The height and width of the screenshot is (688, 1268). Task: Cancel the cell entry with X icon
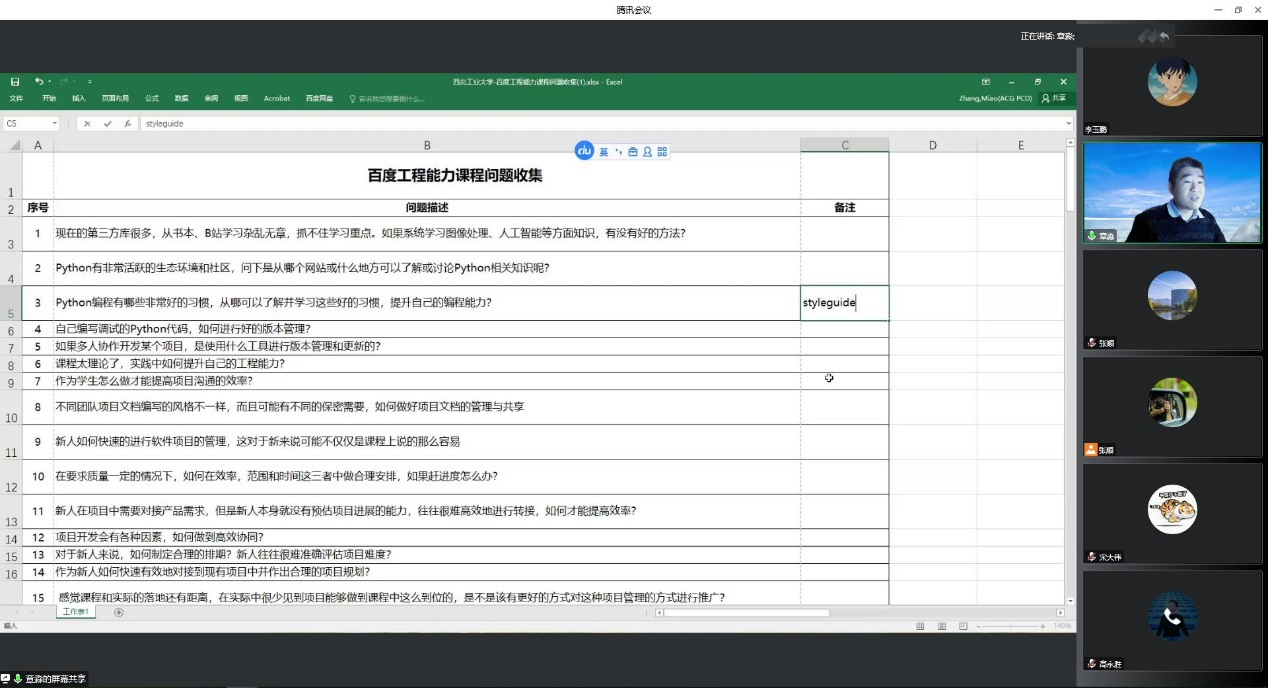pyautogui.click(x=88, y=124)
